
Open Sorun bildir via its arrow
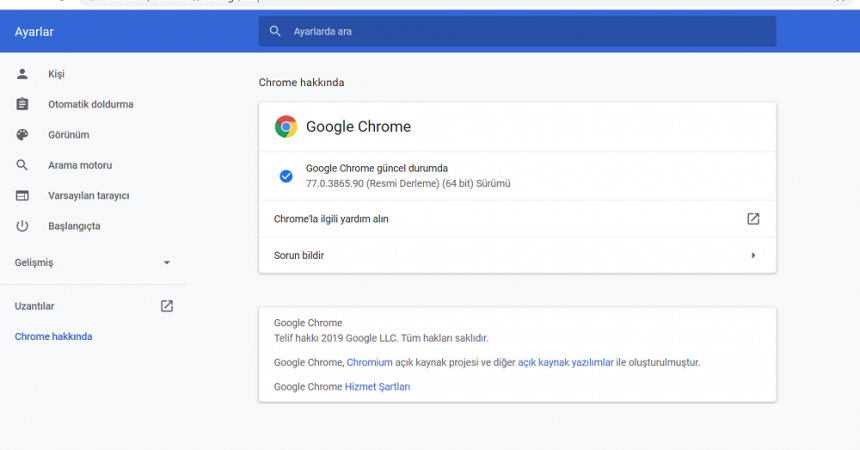[x=753, y=255]
